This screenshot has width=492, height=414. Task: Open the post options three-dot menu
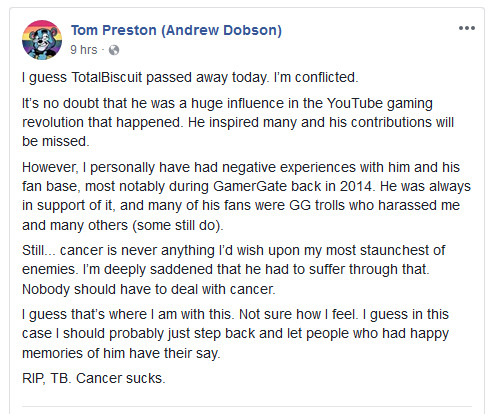pyautogui.click(x=467, y=28)
